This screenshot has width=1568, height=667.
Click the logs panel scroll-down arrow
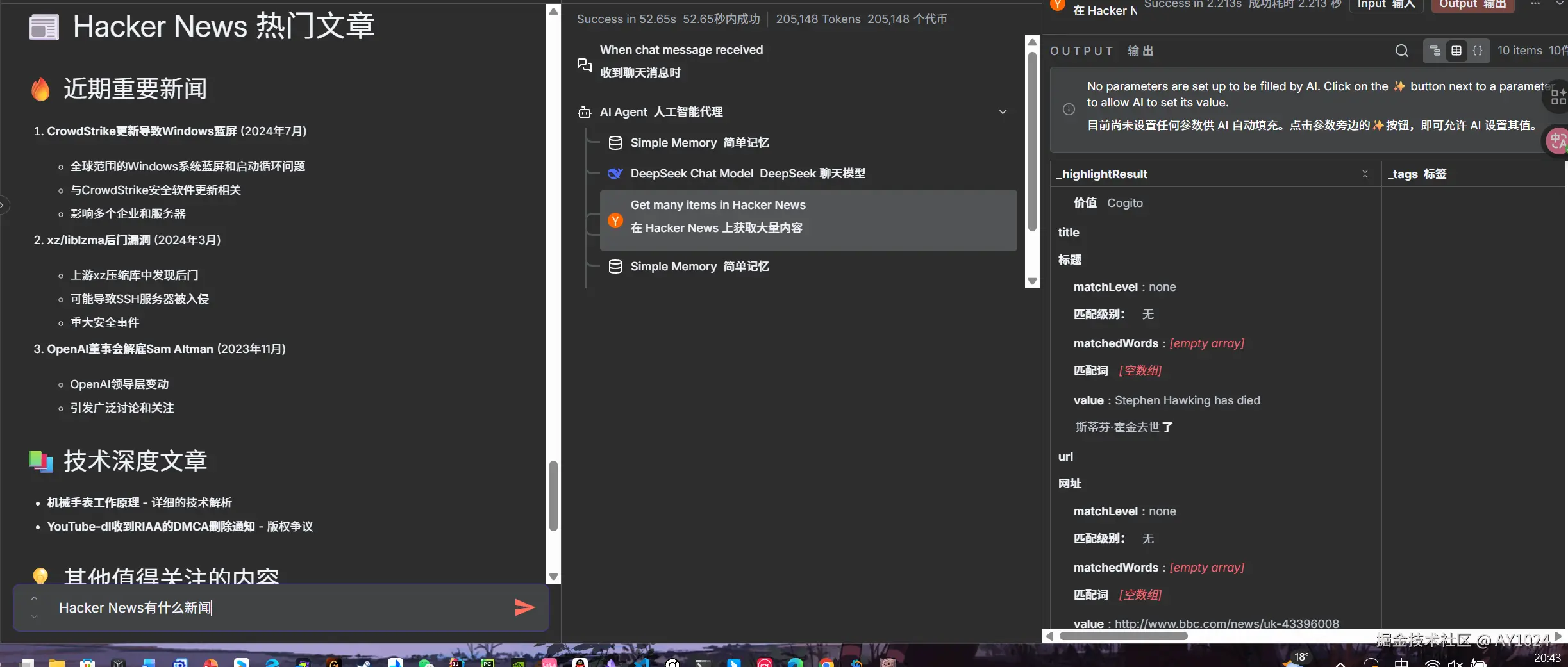[x=1032, y=281]
